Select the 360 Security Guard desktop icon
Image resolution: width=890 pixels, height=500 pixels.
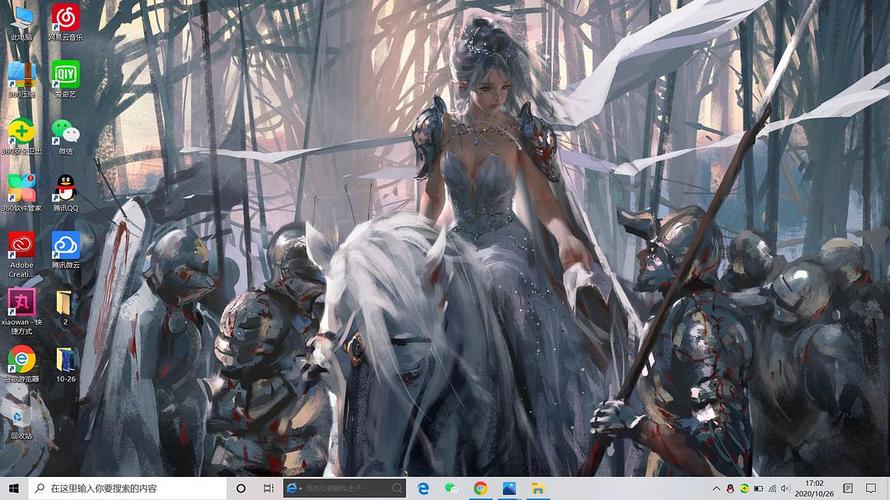[21, 131]
